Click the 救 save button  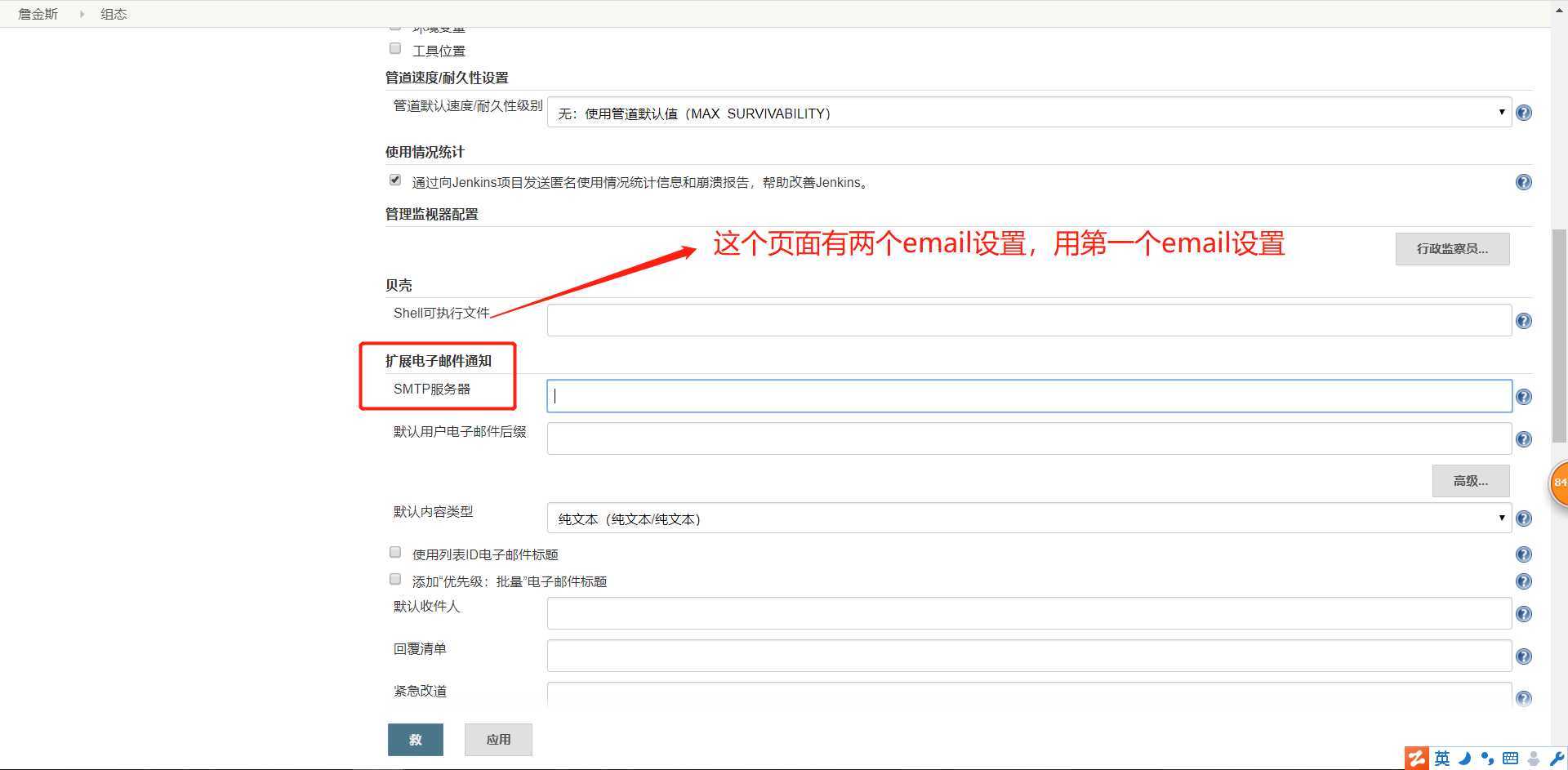pos(416,740)
